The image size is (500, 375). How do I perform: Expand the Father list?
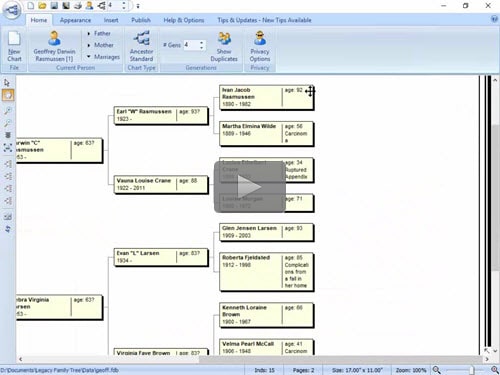click(x=99, y=33)
